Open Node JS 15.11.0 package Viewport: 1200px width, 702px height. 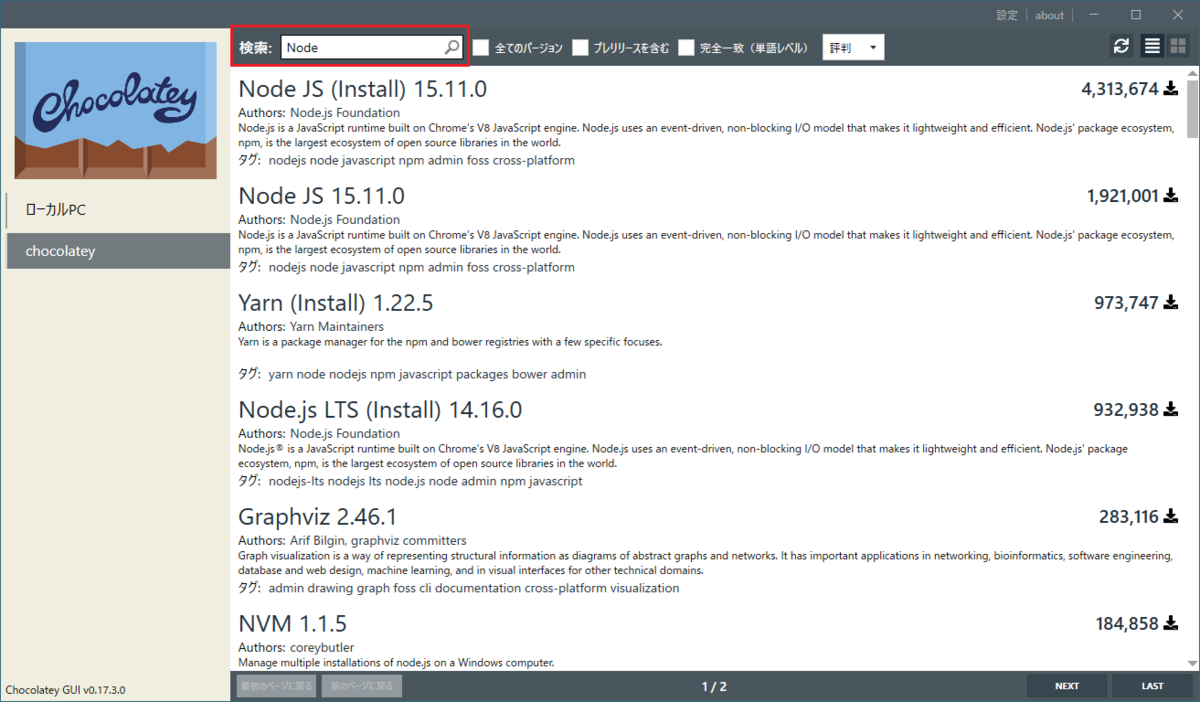tap(322, 196)
